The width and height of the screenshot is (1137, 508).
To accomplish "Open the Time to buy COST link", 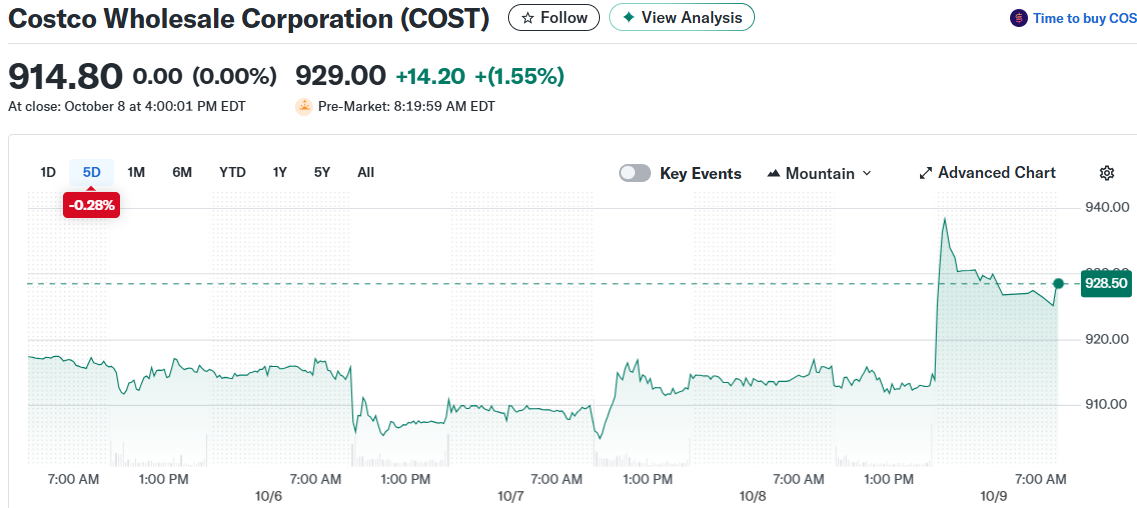I will (1084, 18).
